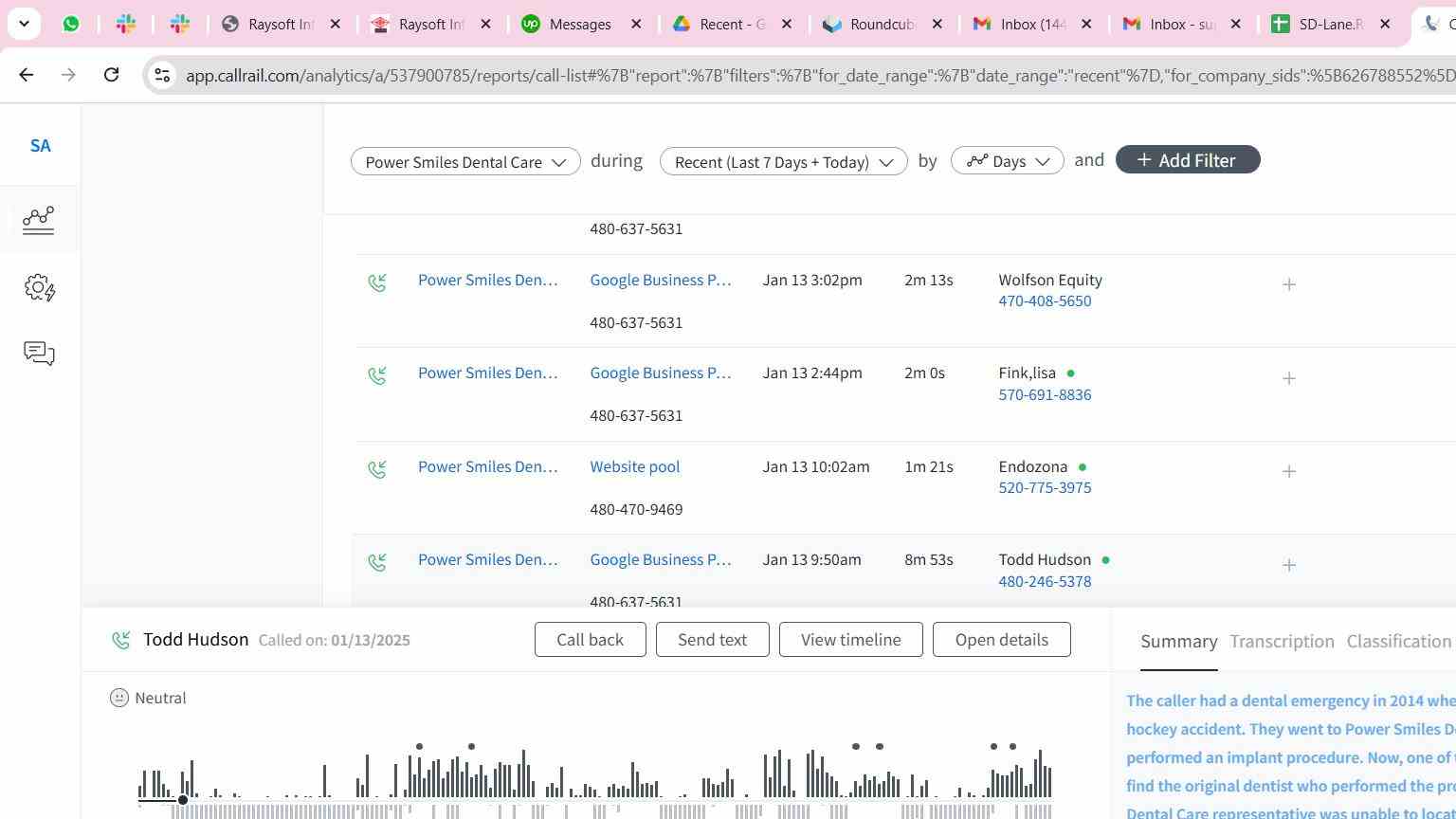Open the settings gear-lightning sidebar icon
Image resolution: width=1456 pixels, height=819 pixels.
(39, 288)
